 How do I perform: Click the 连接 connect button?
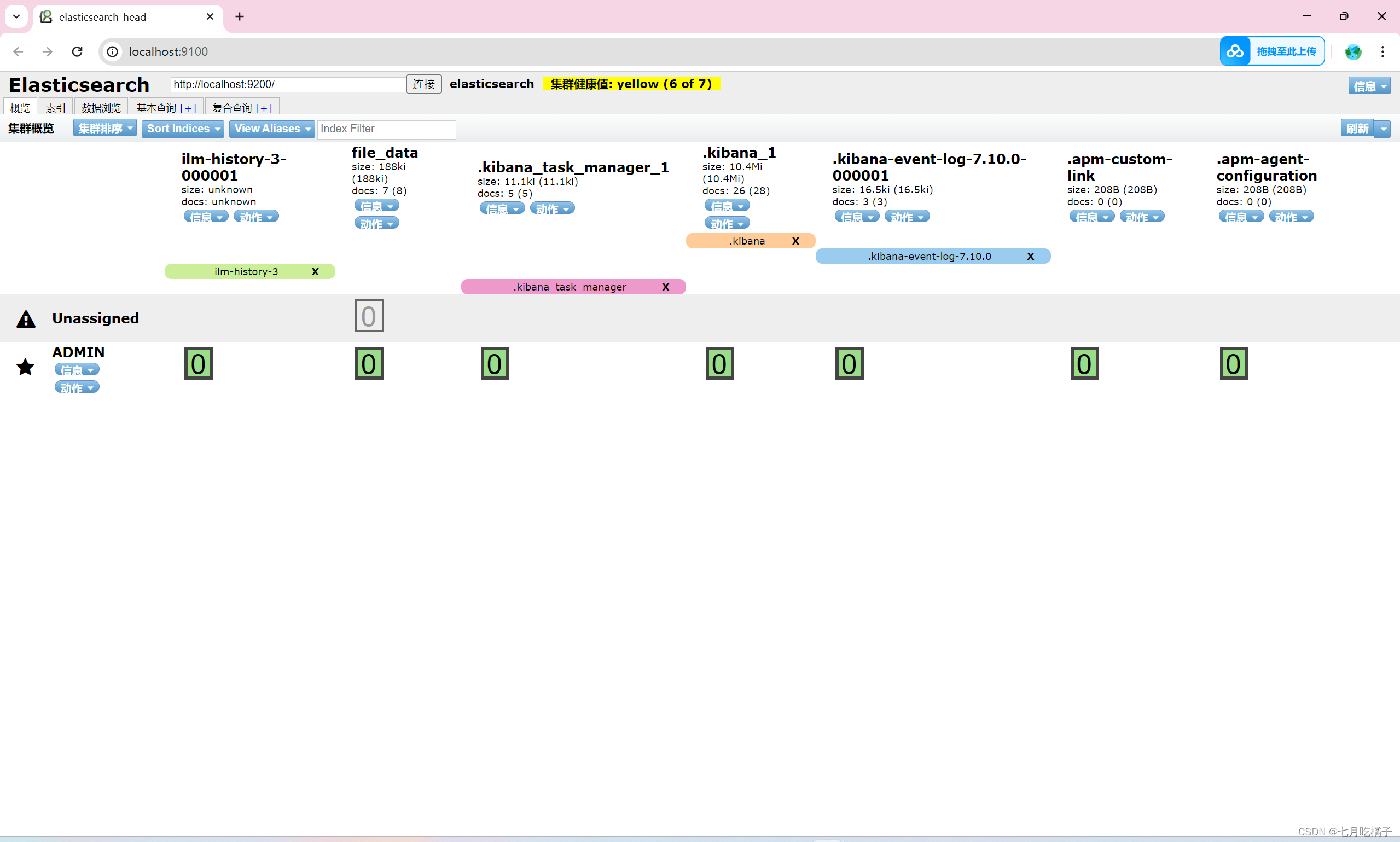pos(424,85)
